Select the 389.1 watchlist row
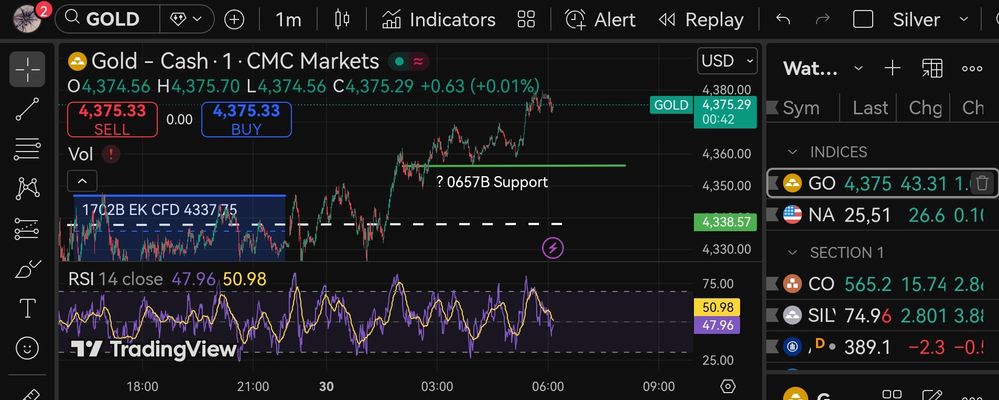The height and width of the screenshot is (400, 999). coord(882,346)
